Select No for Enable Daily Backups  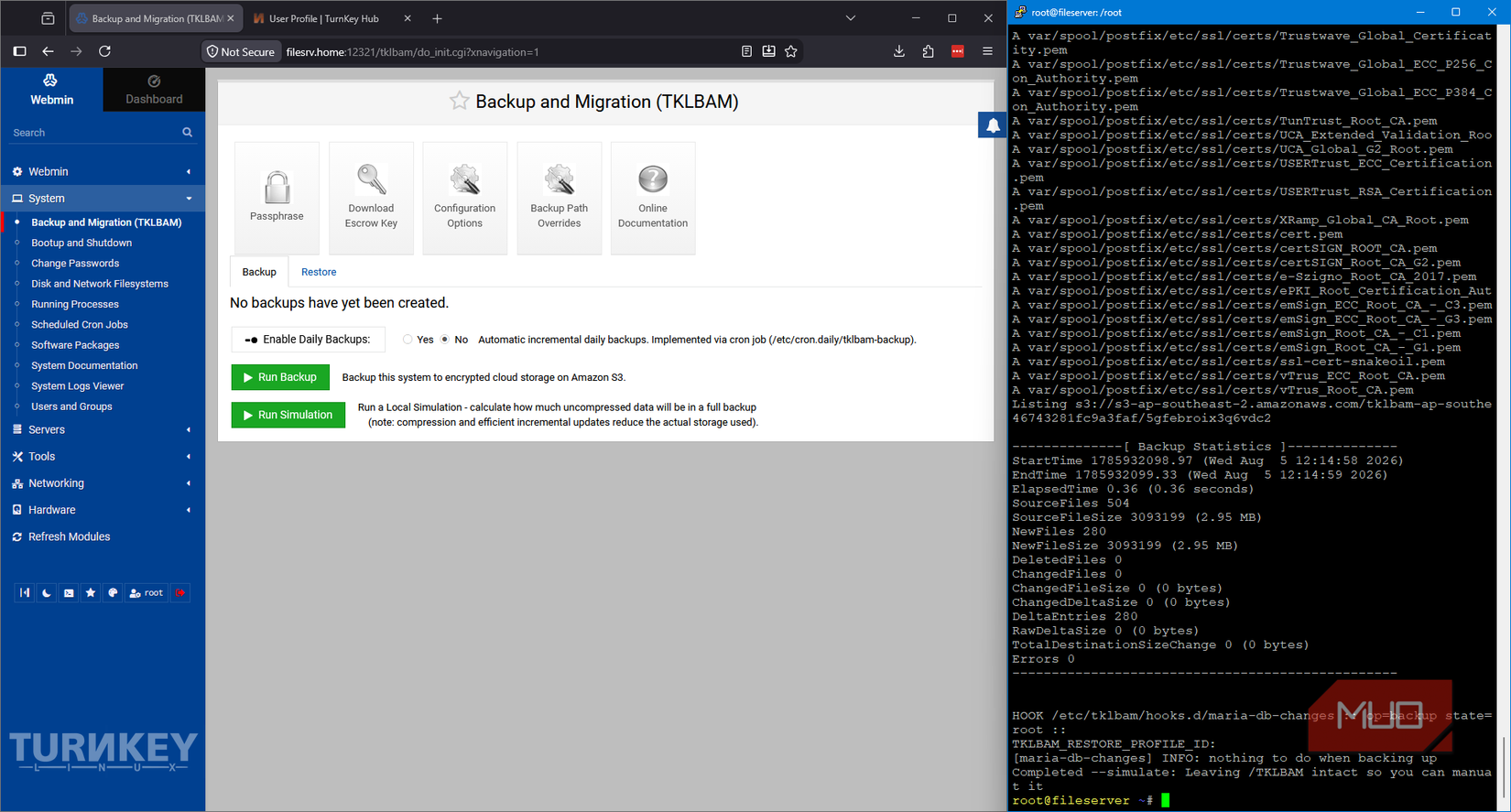445,340
